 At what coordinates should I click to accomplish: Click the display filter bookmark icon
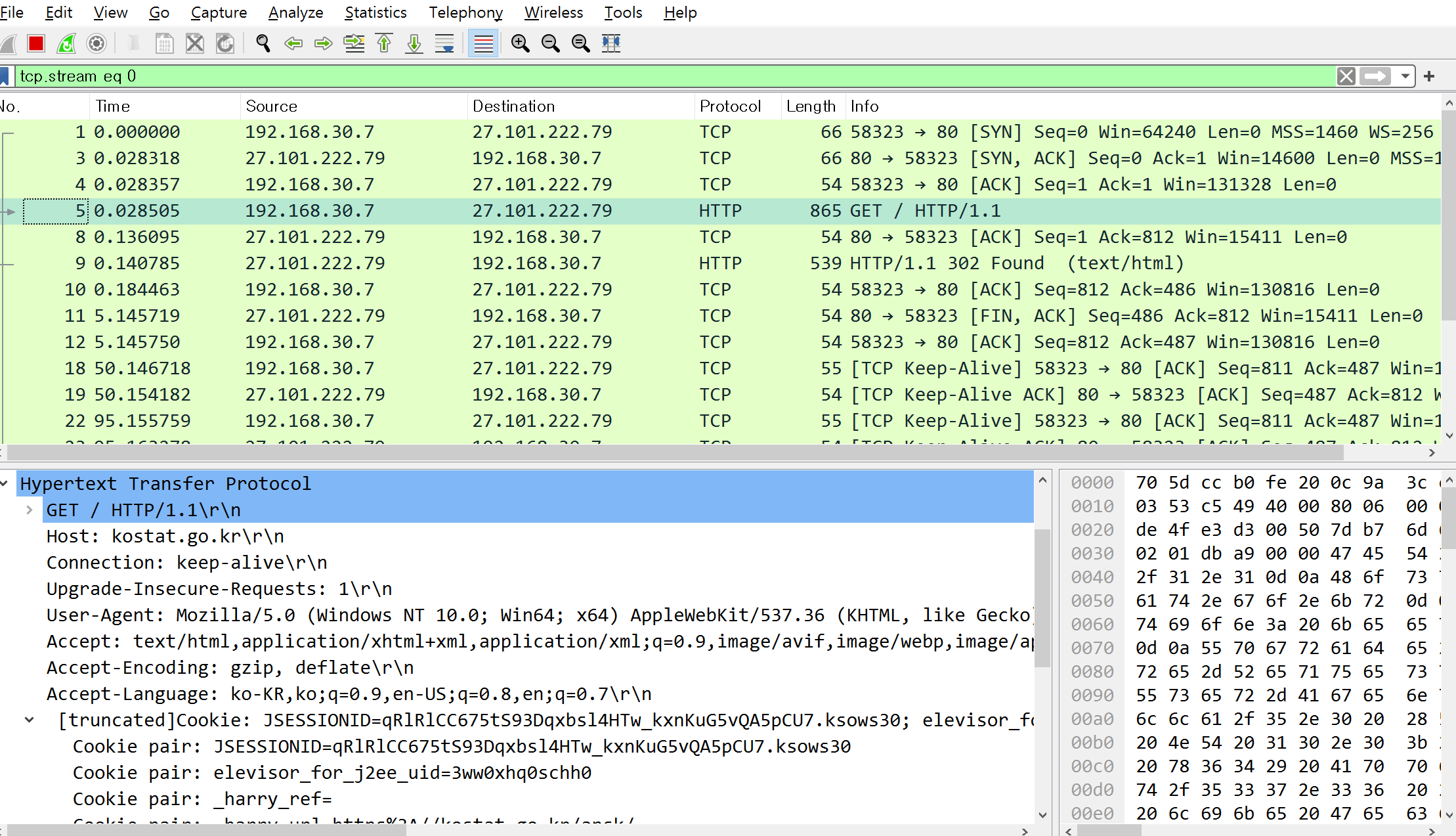5,76
